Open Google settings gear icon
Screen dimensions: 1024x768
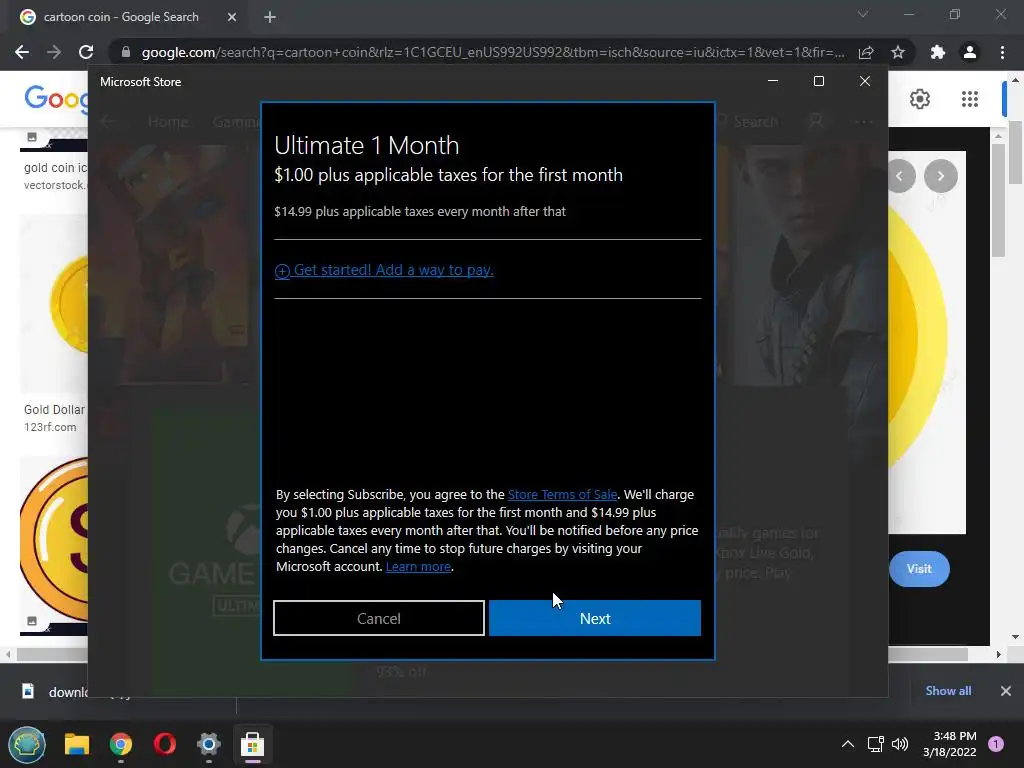tap(920, 99)
